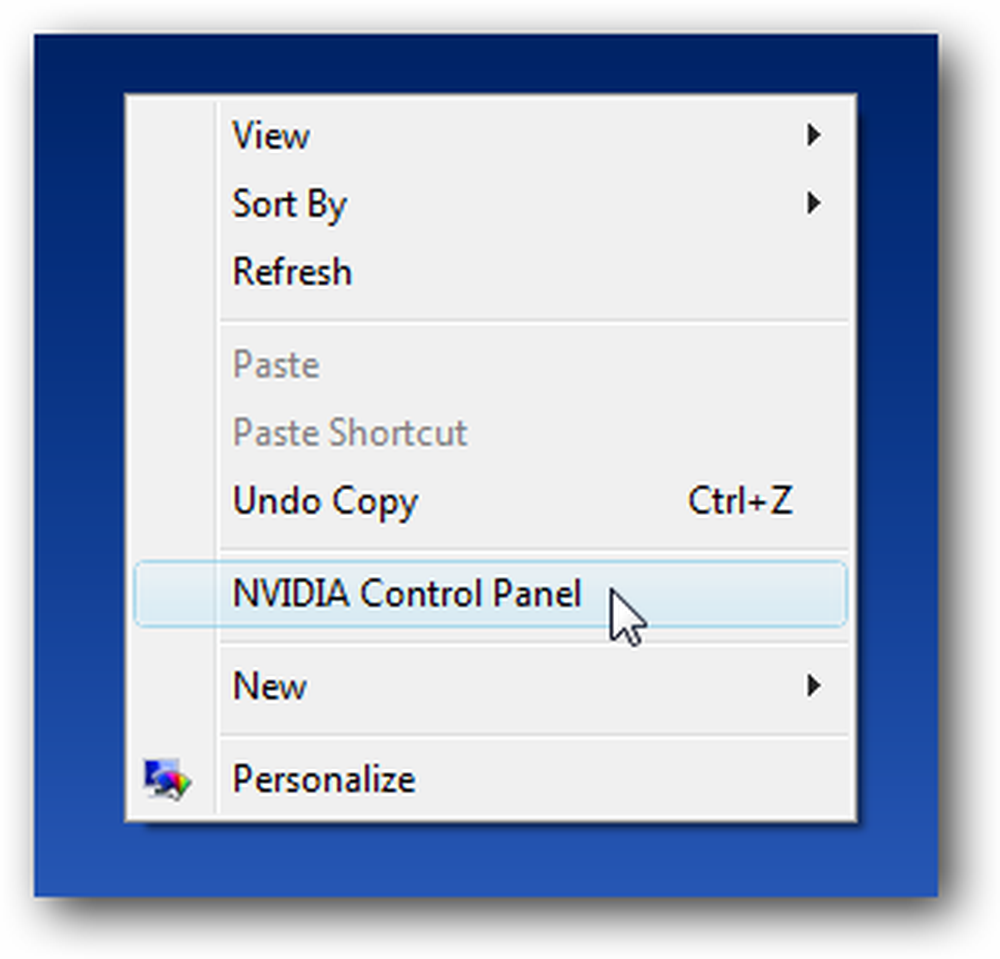Click the disabled Paste Shortcut entry
Image resolution: width=1000 pixels, height=959 pixels.
pyautogui.click(x=490, y=432)
